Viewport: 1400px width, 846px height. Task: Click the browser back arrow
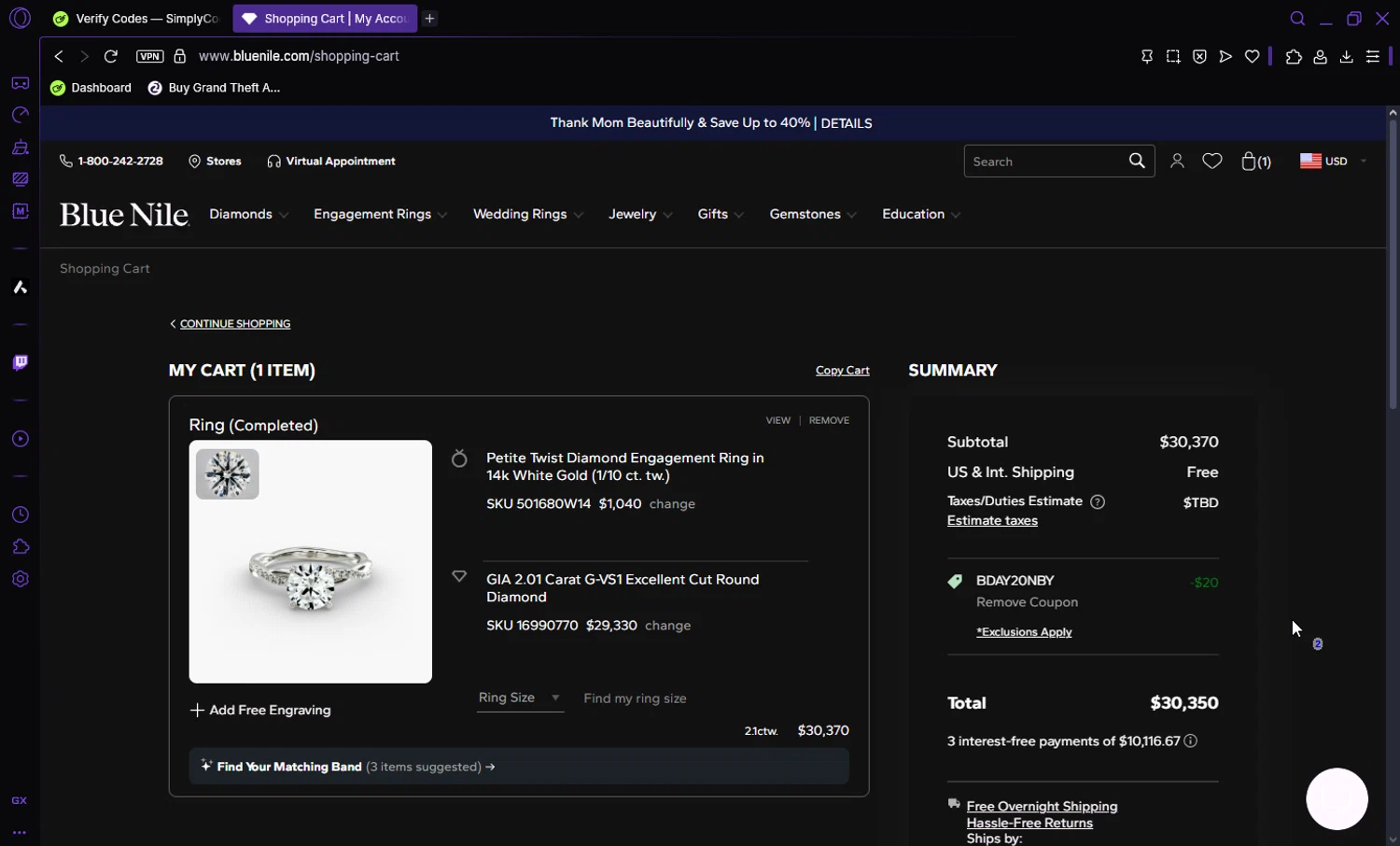(x=59, y=56)
